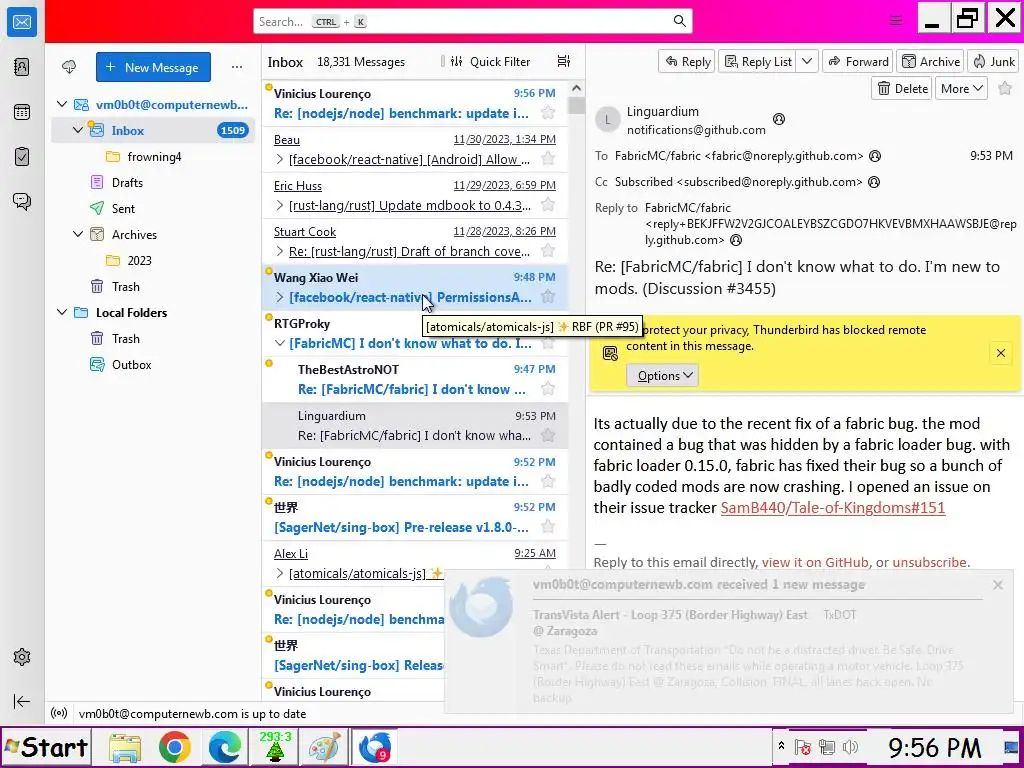Star the Beau react-native message
The width and height of the screenshot is (1024, 768).
[548, 159]
